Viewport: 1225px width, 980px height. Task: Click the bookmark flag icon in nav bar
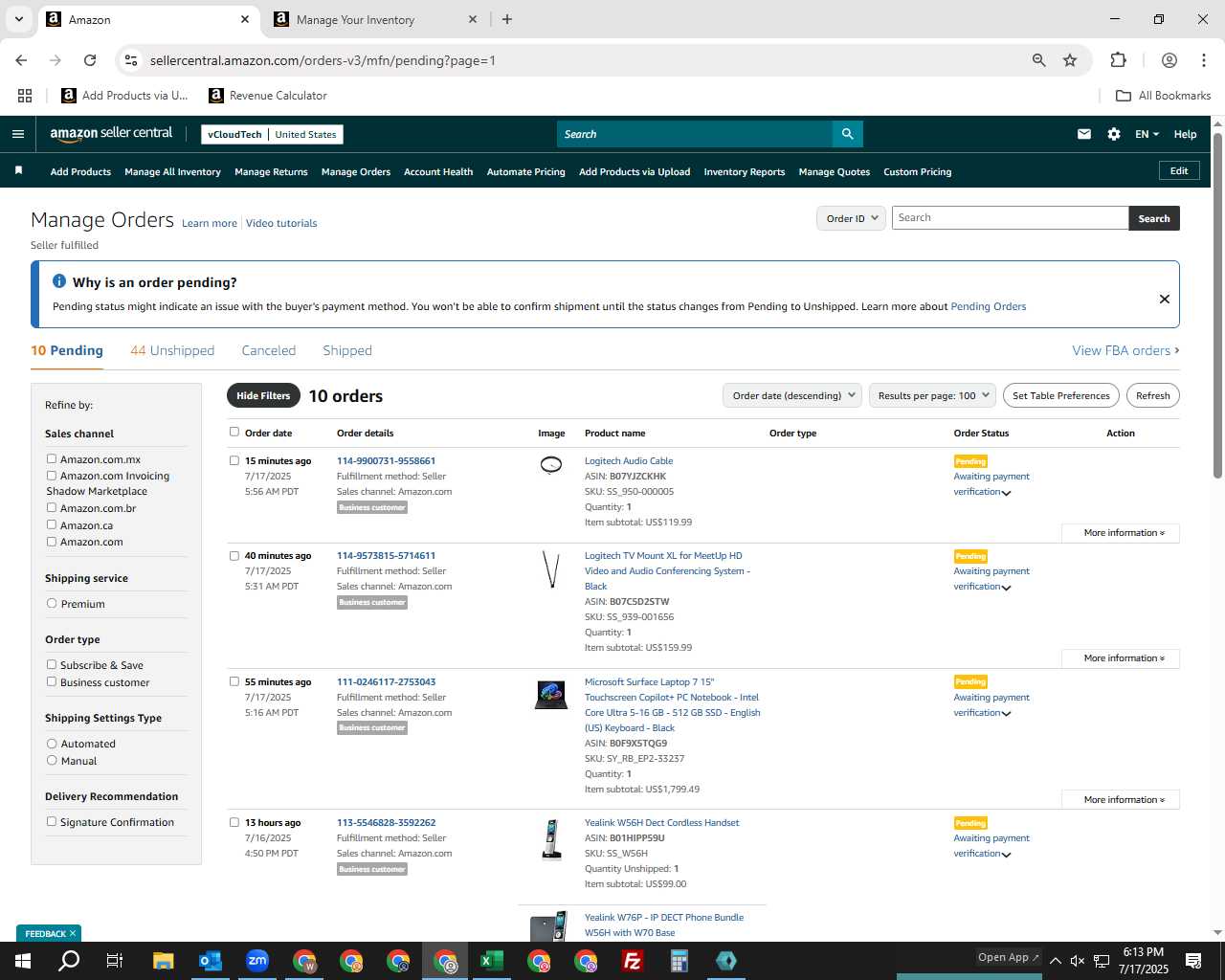[18, 171]
